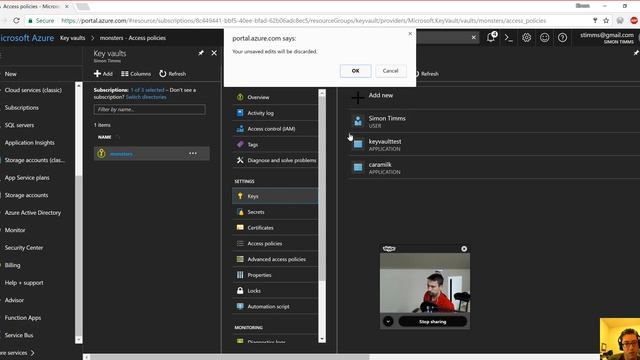Screen dimensions: 640x360
Task: Click the Microsoft Azure logo
Action: (27, 38)
